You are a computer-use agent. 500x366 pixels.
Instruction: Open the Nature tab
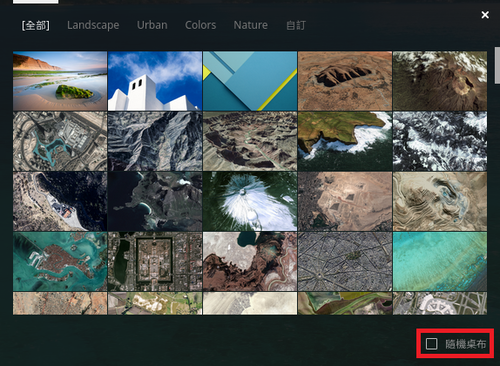pos(250,25)
